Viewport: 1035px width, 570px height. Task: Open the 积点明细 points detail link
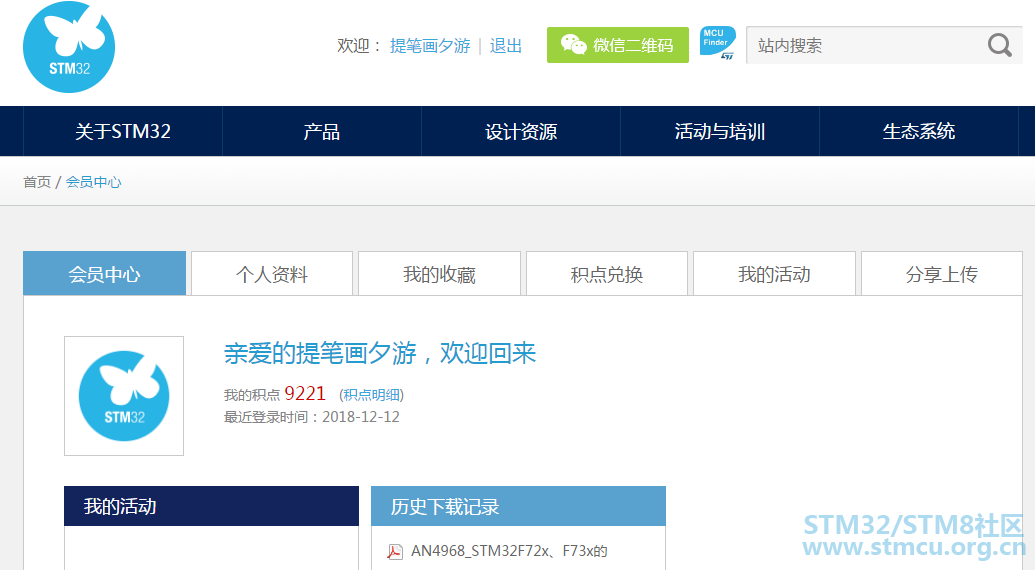coord(372,395)
